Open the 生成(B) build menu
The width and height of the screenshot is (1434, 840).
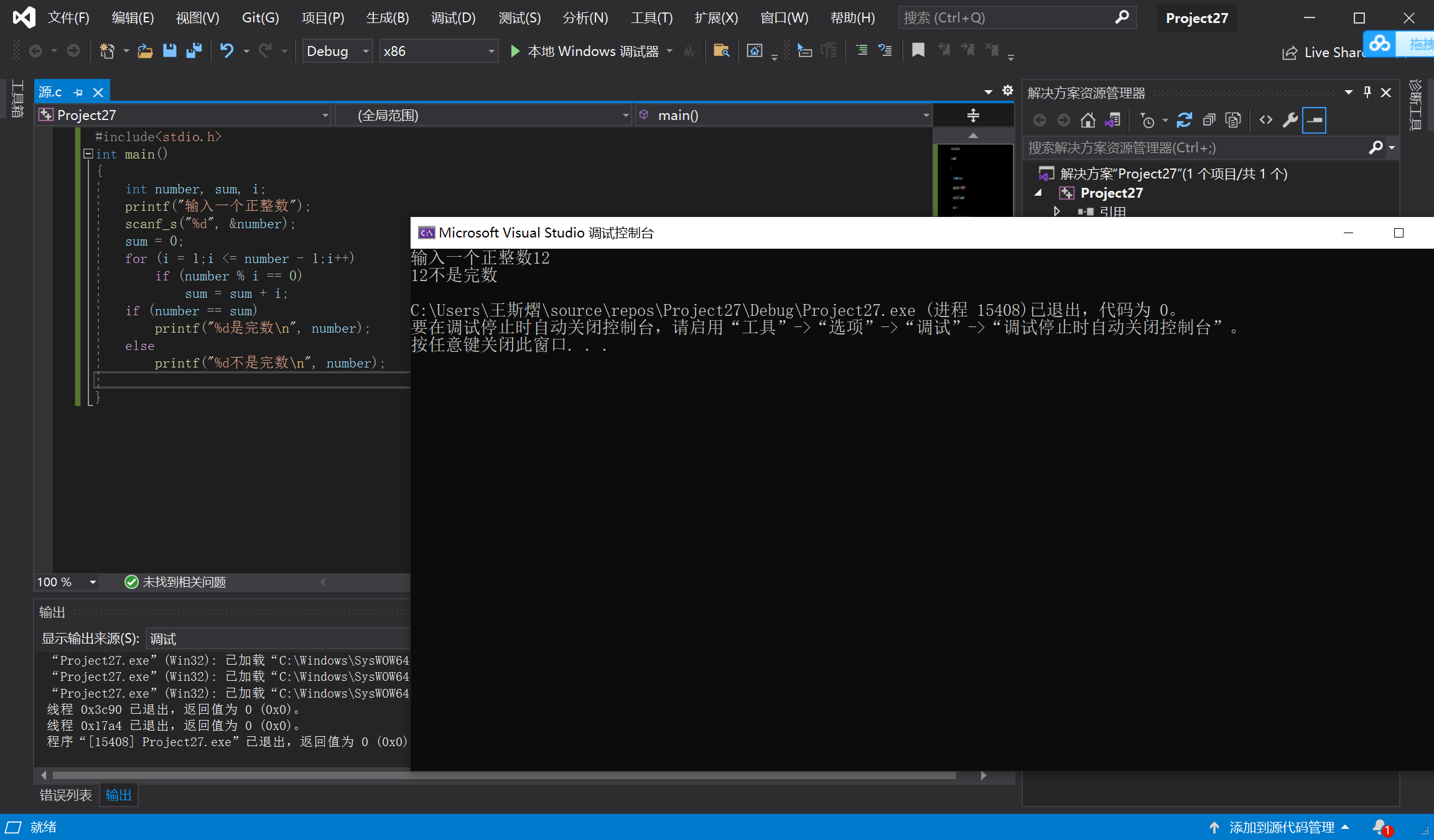coord(387,17)
